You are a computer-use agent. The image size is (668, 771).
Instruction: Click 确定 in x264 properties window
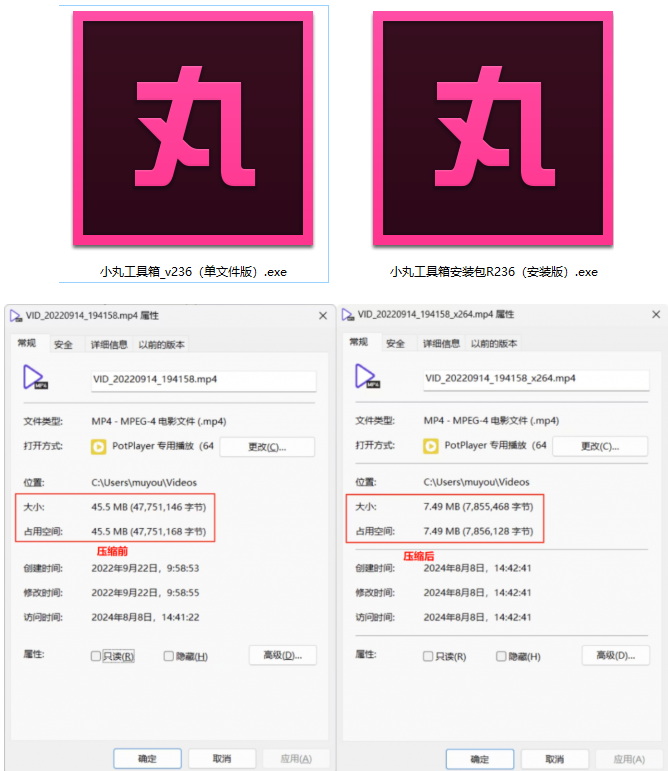tap(480, 759)
